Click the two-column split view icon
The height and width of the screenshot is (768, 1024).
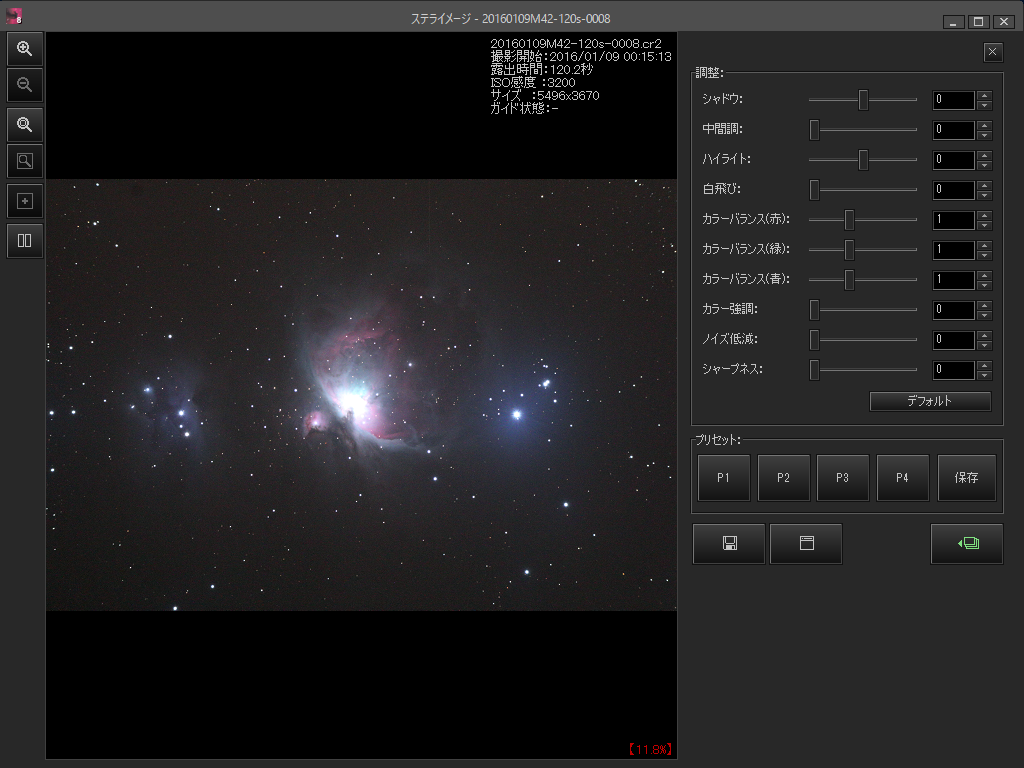tap(25, 240)
